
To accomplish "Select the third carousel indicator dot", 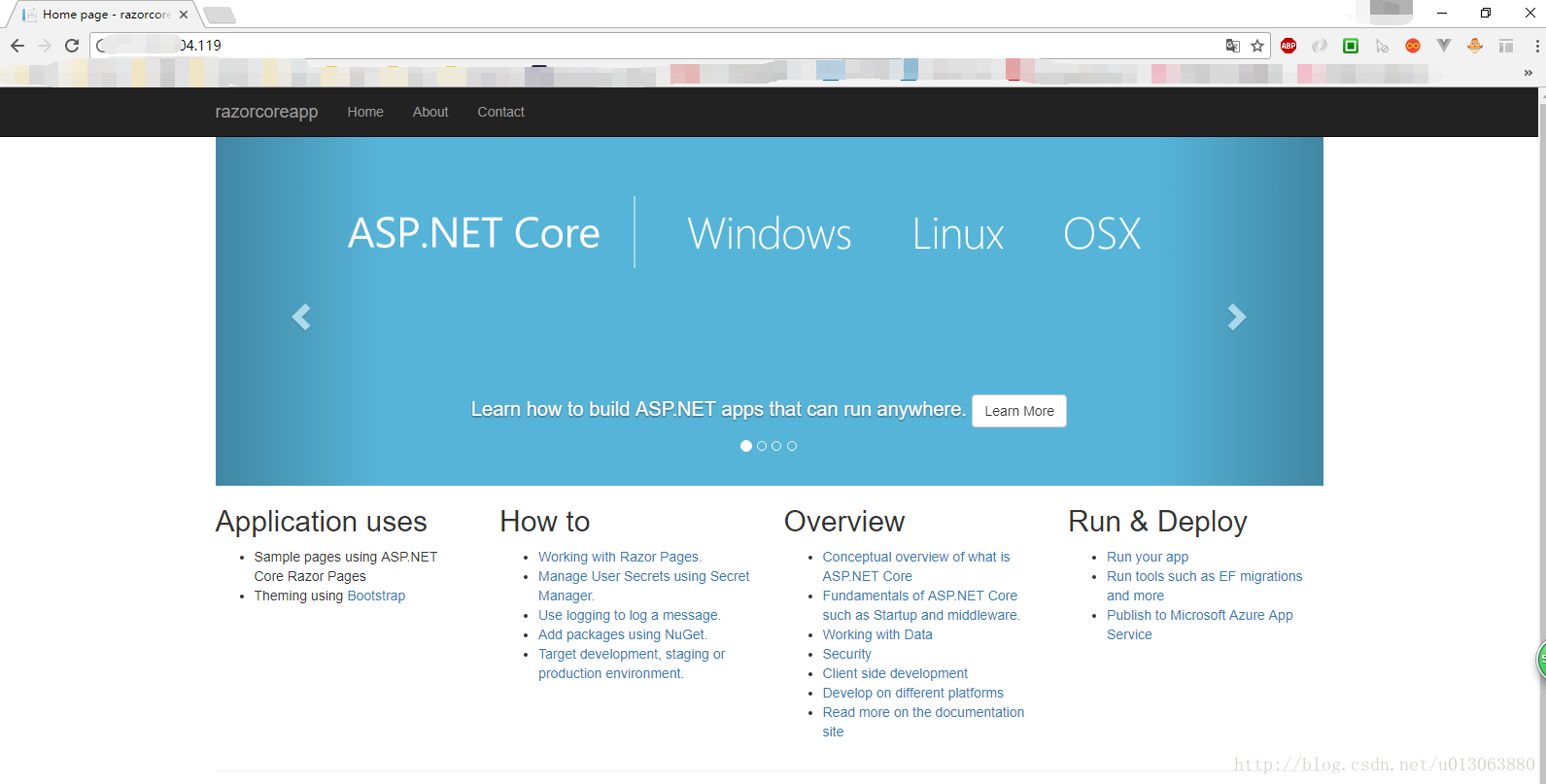I will (776, 446).
